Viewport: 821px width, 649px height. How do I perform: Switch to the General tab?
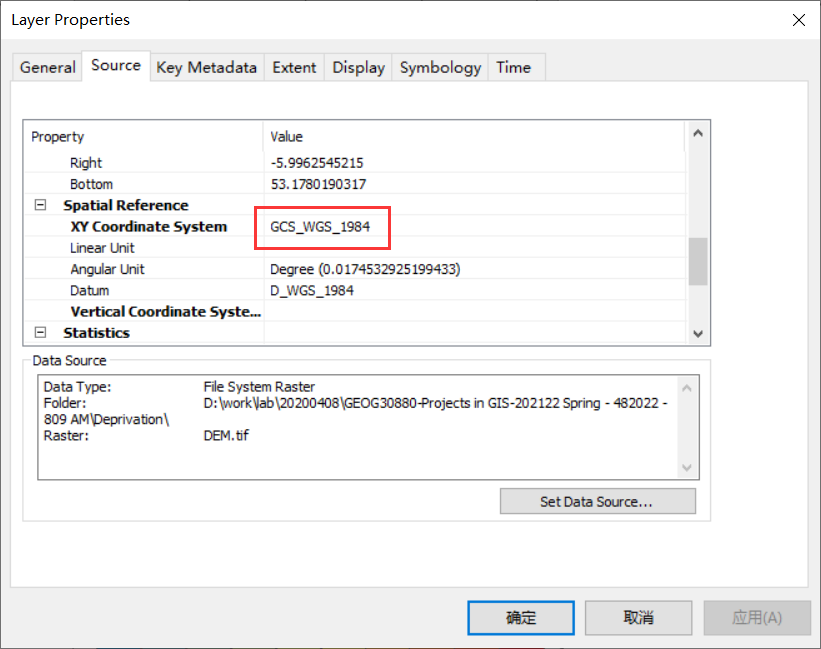47,67
